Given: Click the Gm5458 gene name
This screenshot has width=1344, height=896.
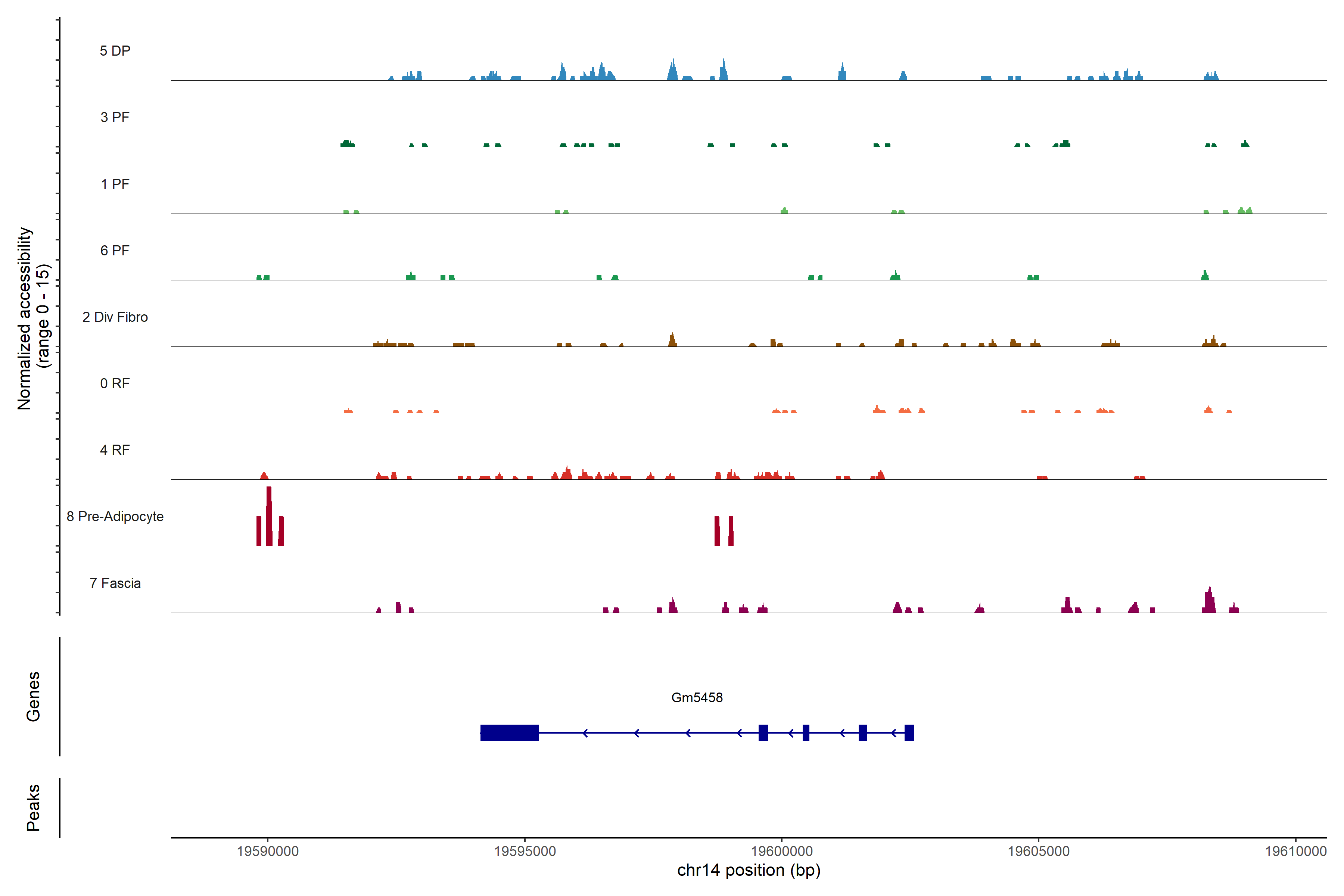Looking at the screenshot, I should (697, 698).
